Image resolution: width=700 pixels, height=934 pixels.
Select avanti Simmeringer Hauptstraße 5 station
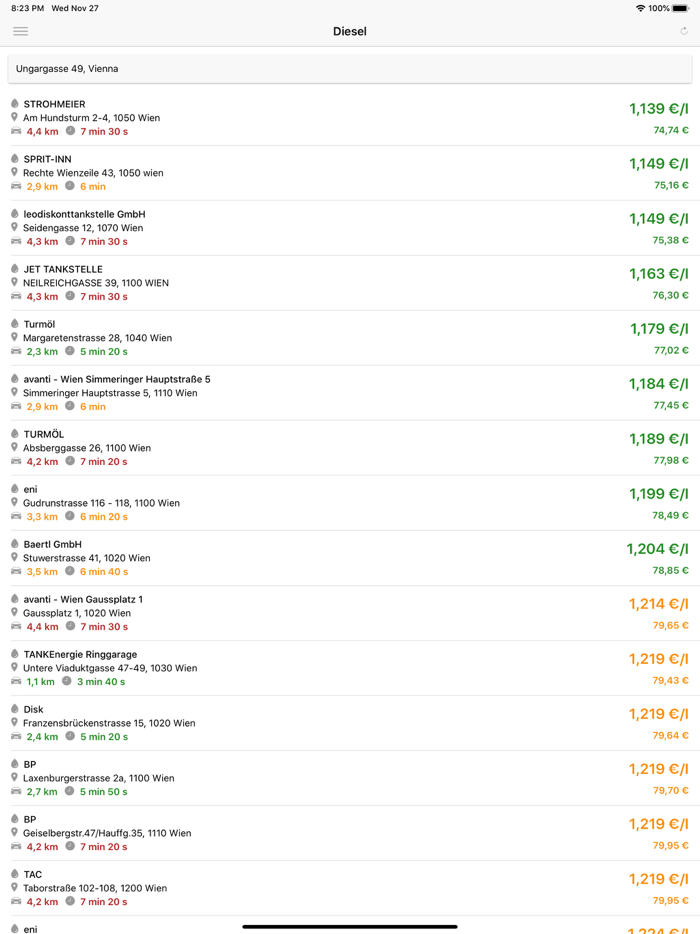(300, 392)
